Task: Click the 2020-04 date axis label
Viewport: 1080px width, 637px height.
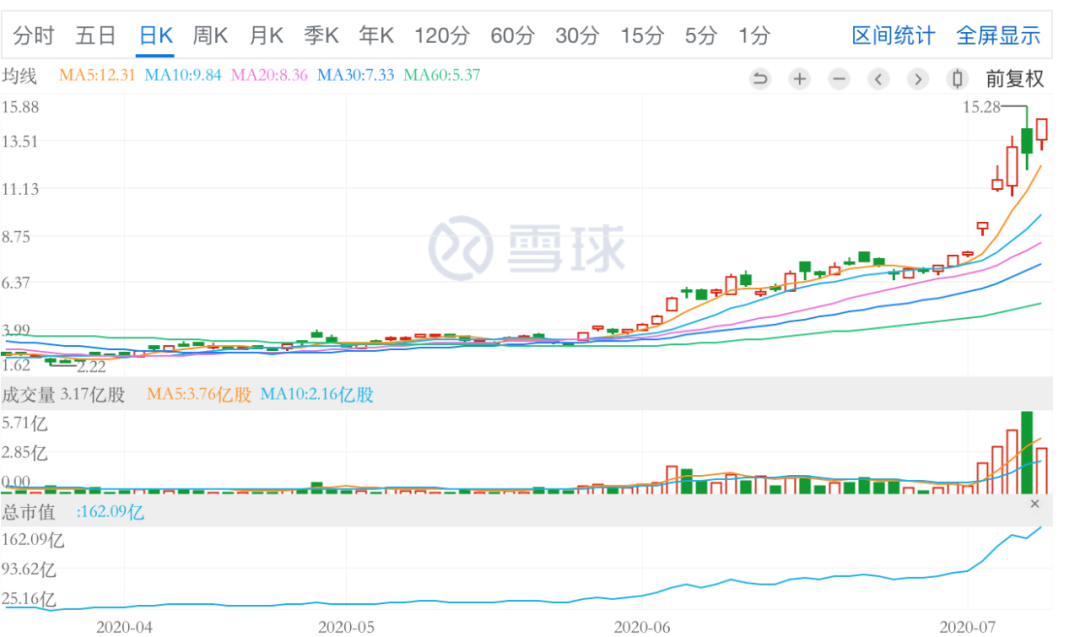Action: click(124, 627)
